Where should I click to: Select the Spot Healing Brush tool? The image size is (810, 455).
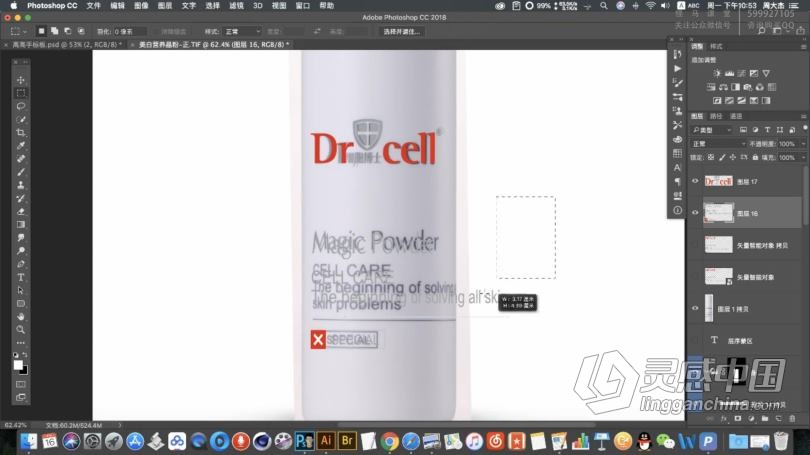21,159
